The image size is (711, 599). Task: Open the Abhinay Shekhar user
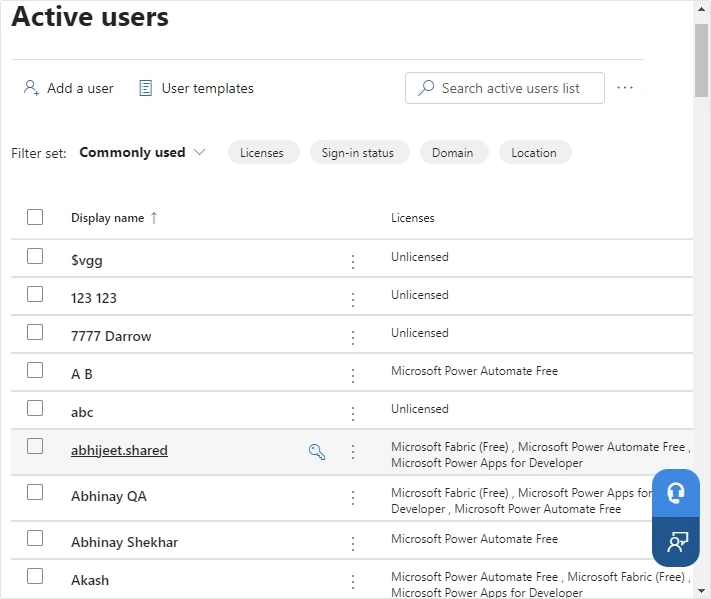click(x=124, y=542)
